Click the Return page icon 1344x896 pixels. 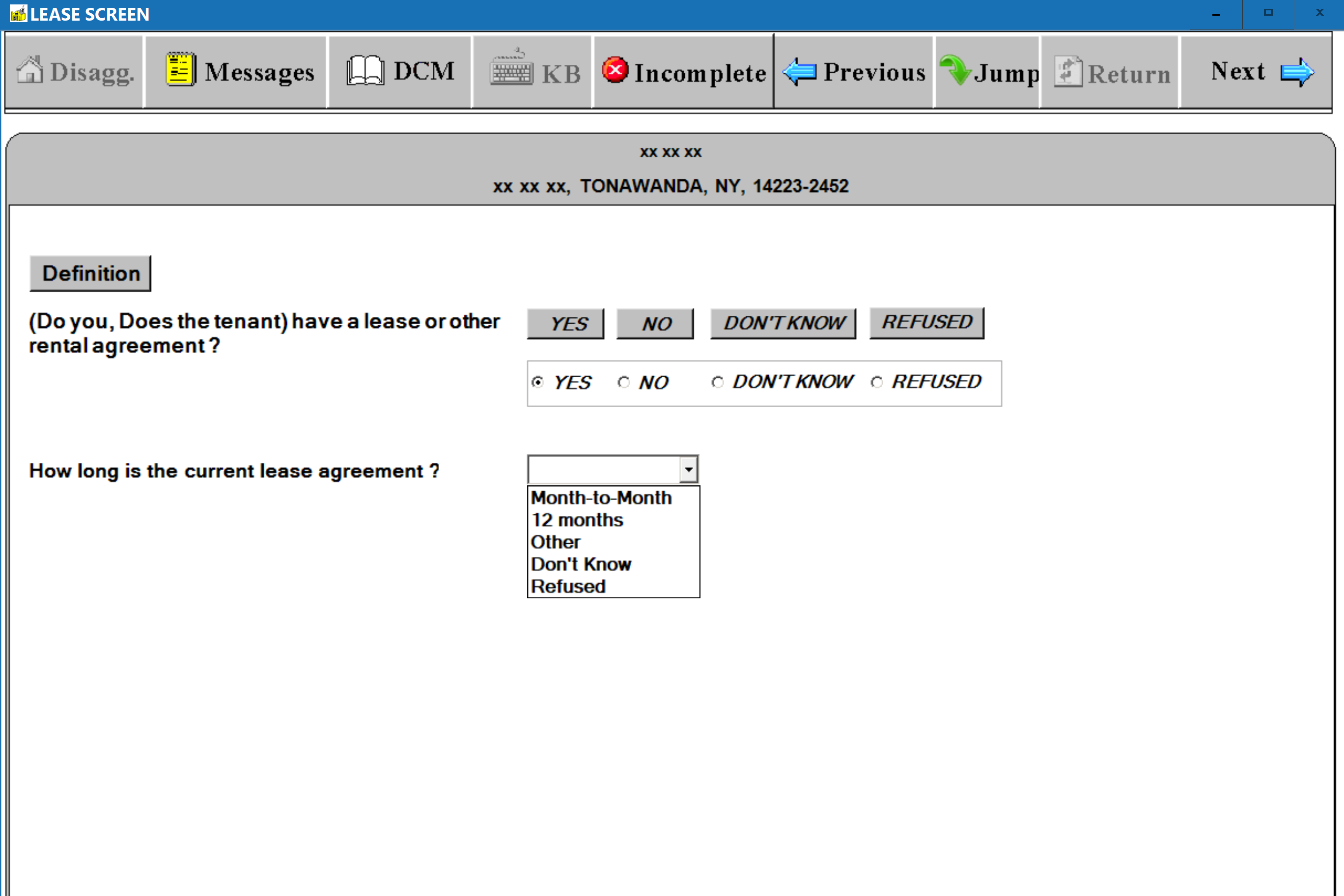tap(1067, 71)
